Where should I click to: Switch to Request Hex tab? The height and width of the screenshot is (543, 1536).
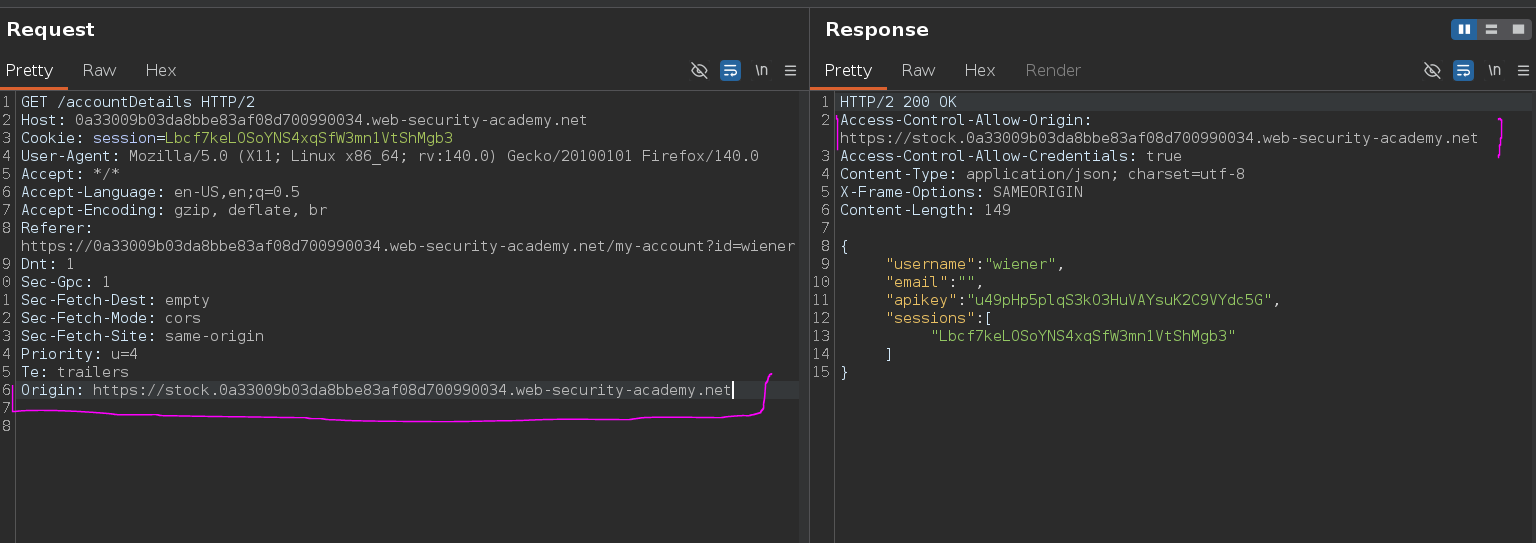pyautogui.click(x=161, y=70)
